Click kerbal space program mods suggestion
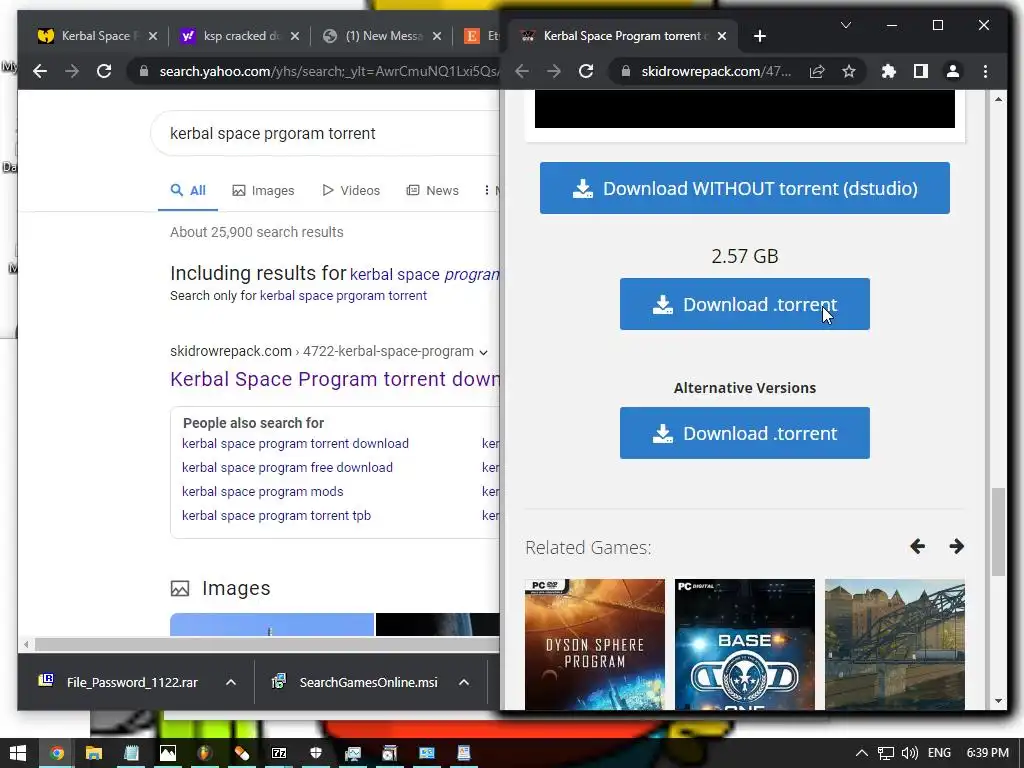 (263, 492)
